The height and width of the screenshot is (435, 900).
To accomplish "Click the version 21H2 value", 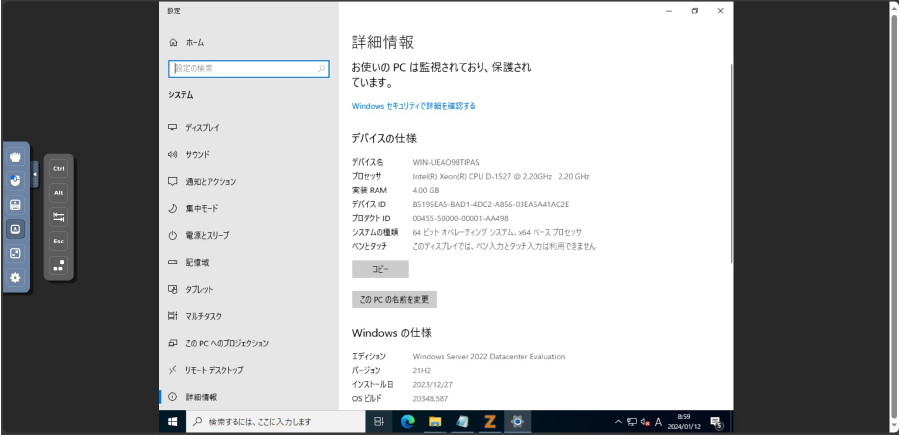I will pyautogui.click(x=421, y=371).
